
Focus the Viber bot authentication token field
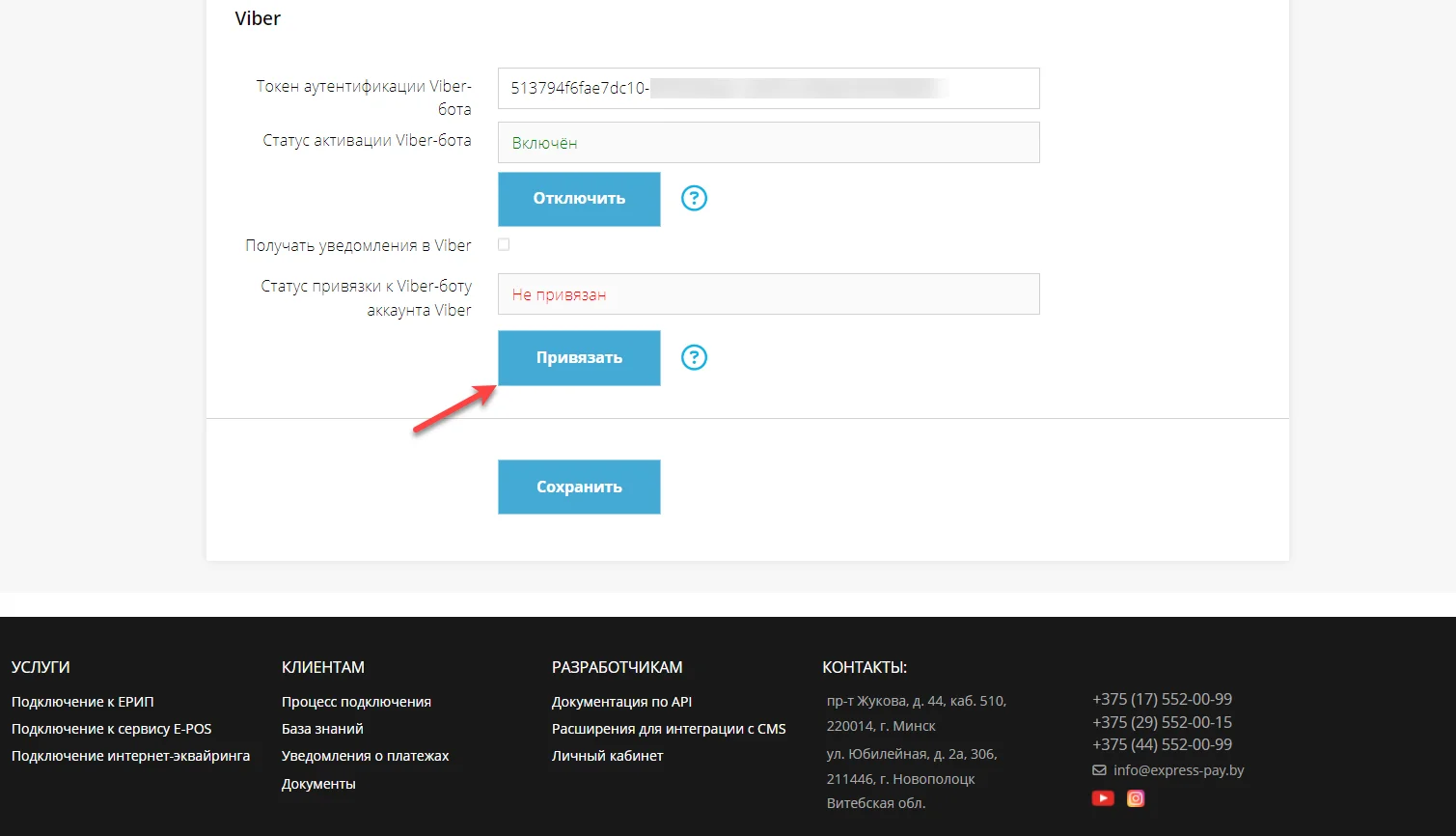click(769, 89)
